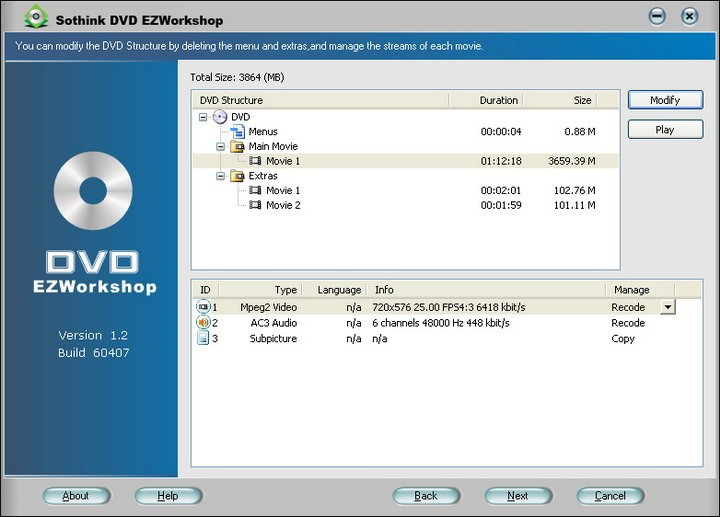Collapse the Extras tree branch
Viewport: 720px width, 517px height.
click(220, 176)
